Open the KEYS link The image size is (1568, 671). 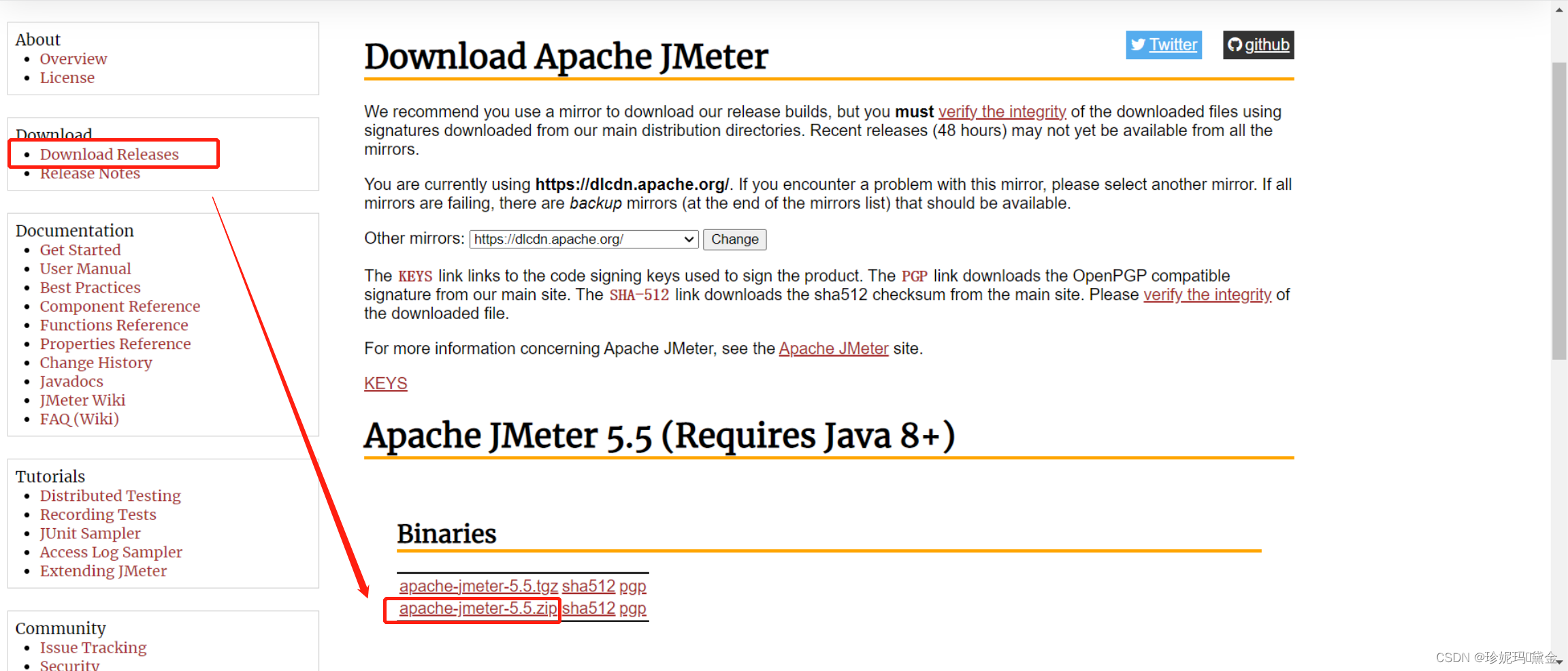(x=385, y=384)
